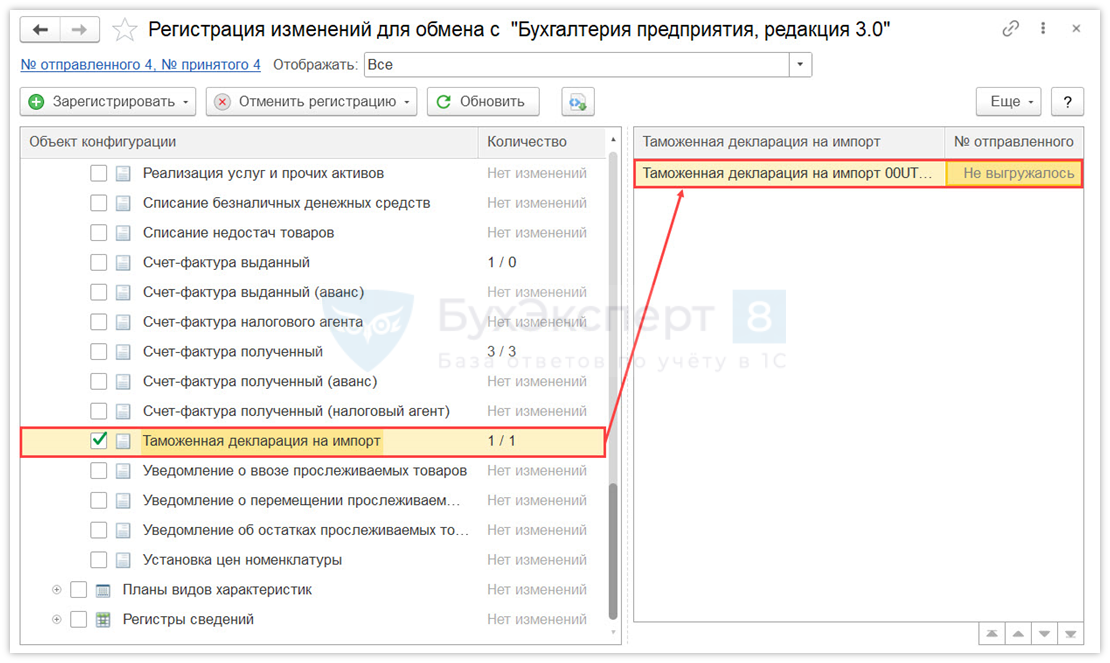Click document icon of Списание безналичных денежных средств
Viewport: 1110px width, 663px height.
pyautogui.click(x=123, y=203)
